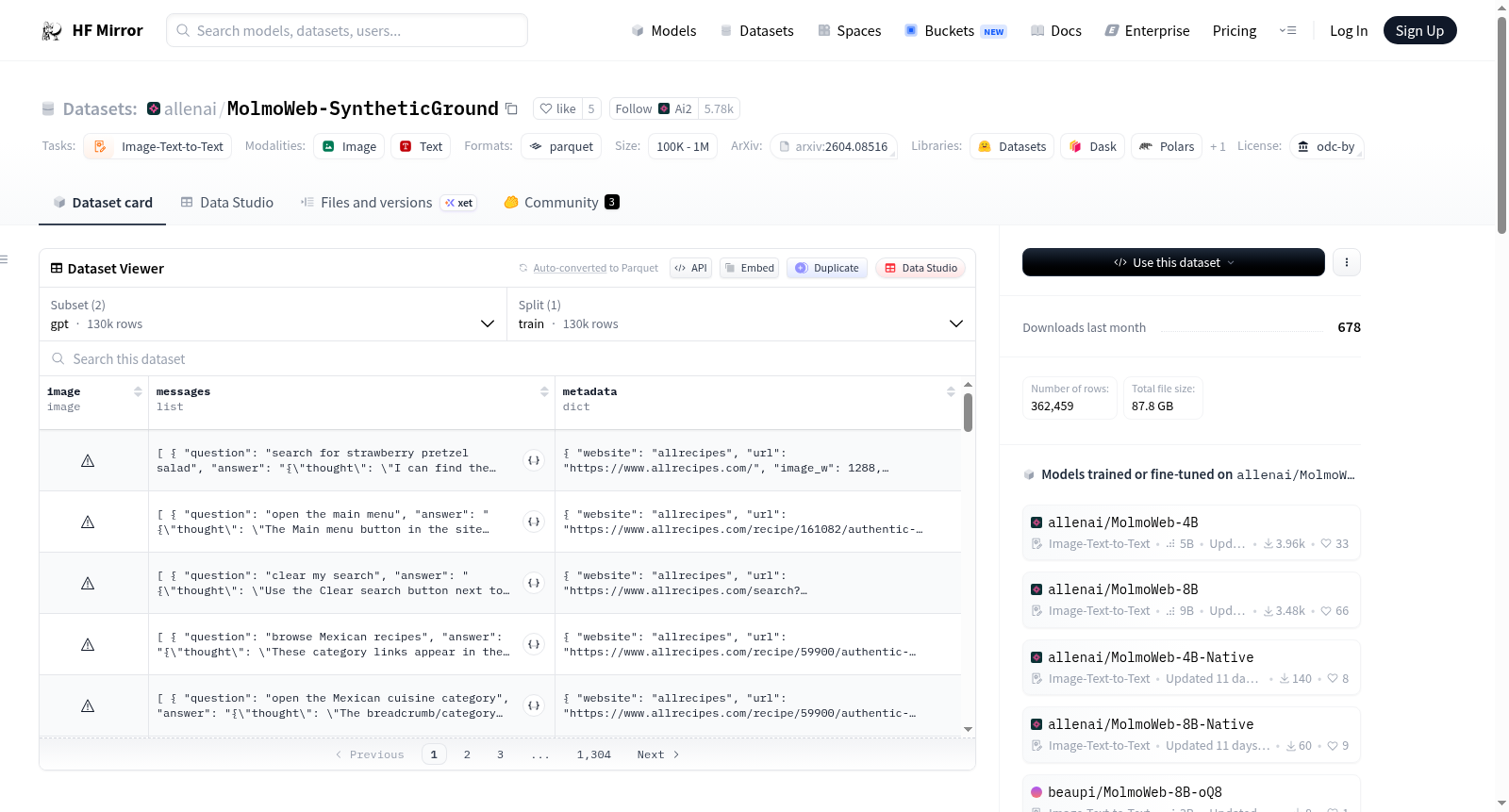Screen dimensions: 1509x812
Task: Open the Split train dropdown
Action: click(x=740, y=314)
